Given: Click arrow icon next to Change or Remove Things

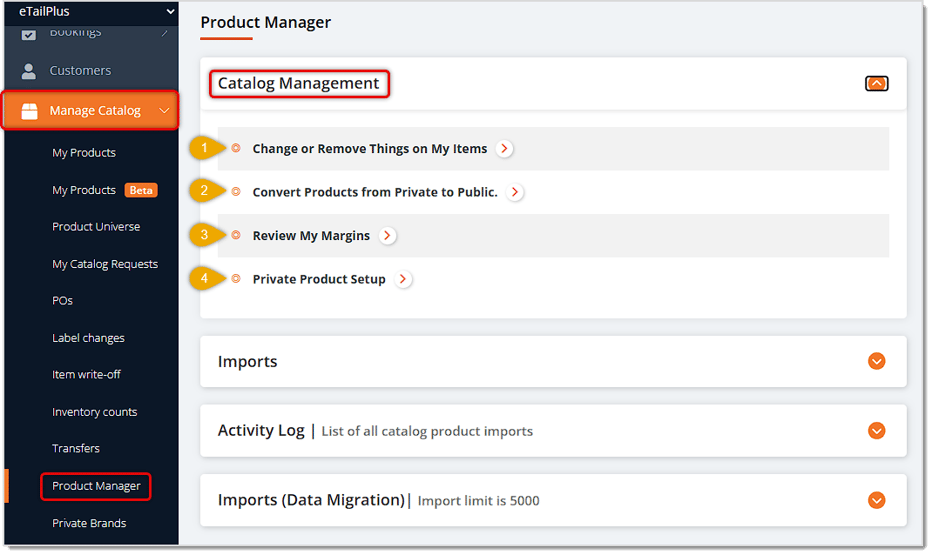Looking at the screenshot, I should [x=505, y=149].
